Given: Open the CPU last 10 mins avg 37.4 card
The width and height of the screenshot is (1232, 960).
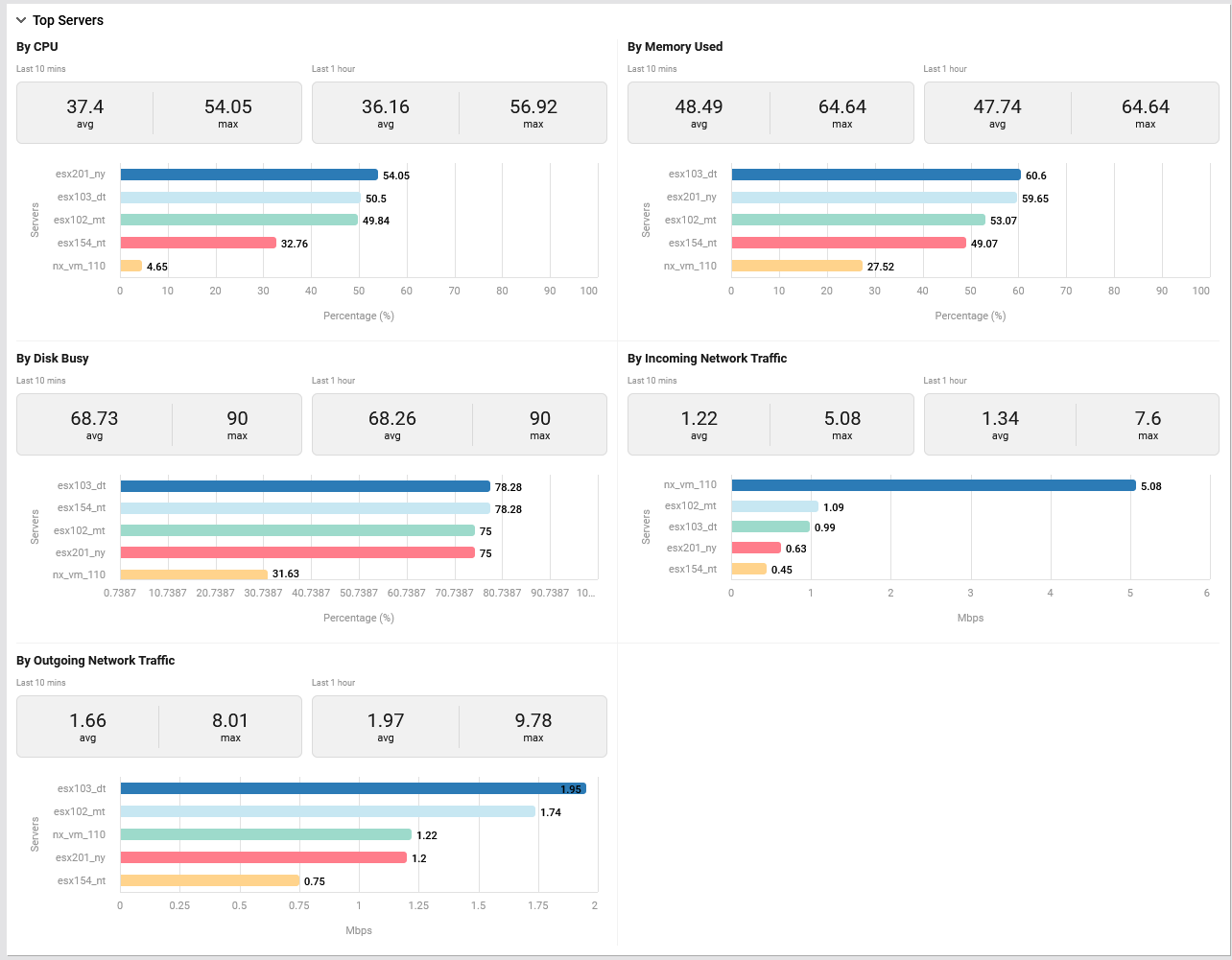Looking at the screenshot, I should point(85,111).
